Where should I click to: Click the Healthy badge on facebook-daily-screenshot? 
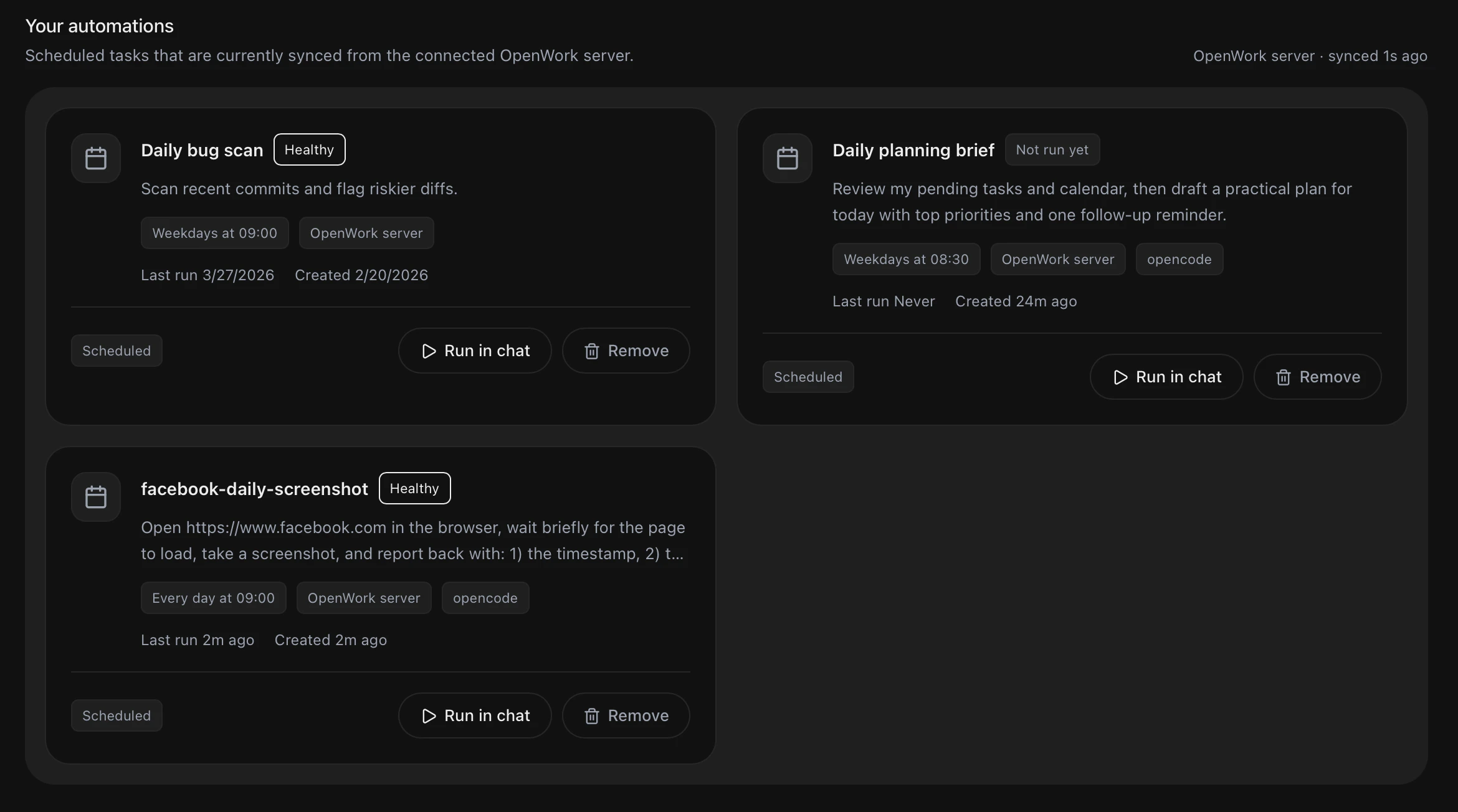[414, 488]
